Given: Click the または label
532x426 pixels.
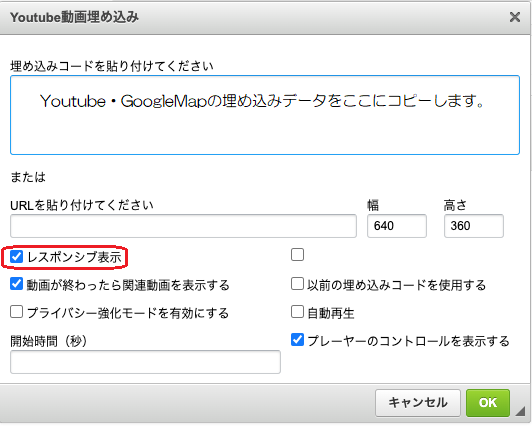Looking at the screenshot, I should coord(28,177).
